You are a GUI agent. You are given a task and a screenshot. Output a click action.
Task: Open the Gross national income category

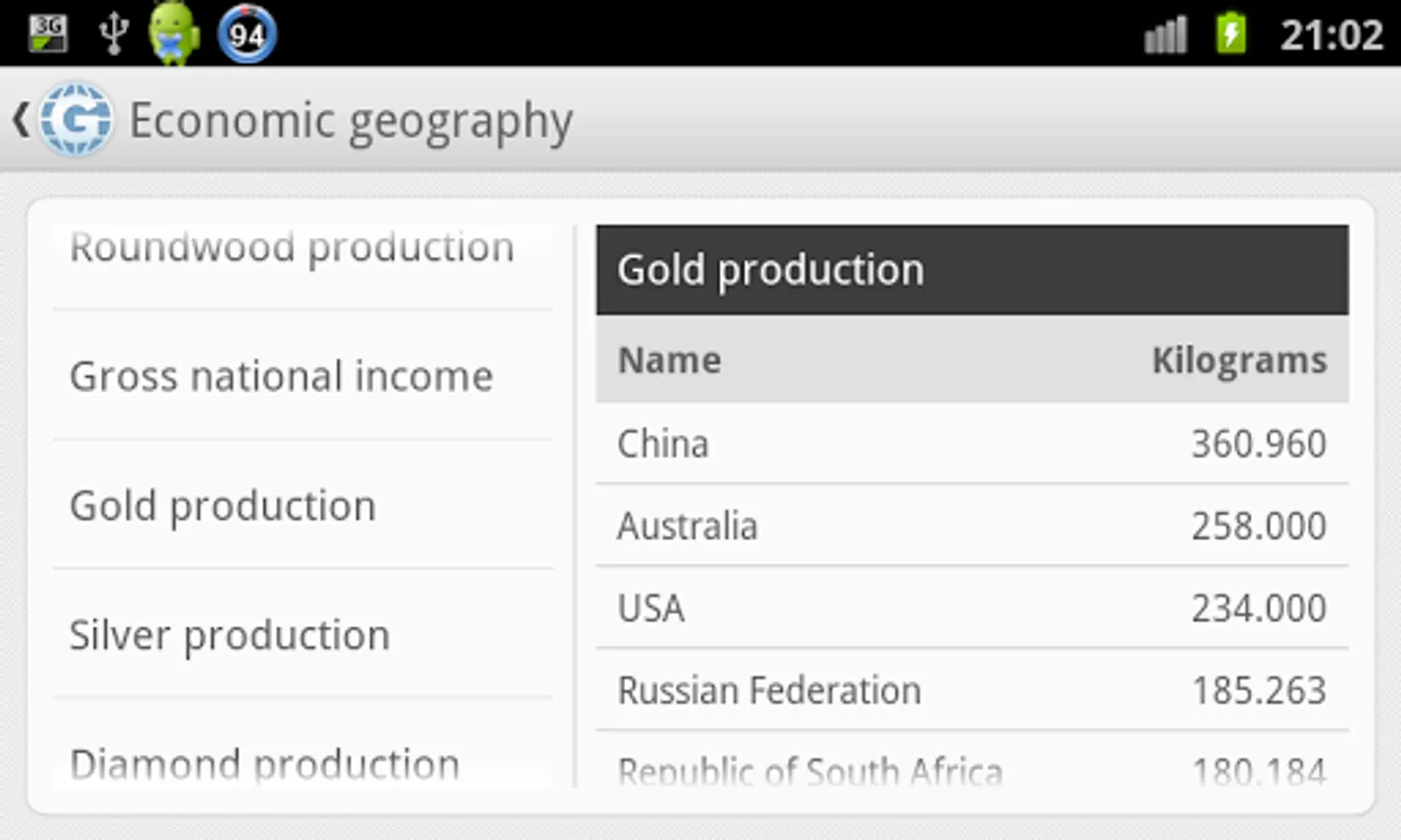(x=281, y=376)
